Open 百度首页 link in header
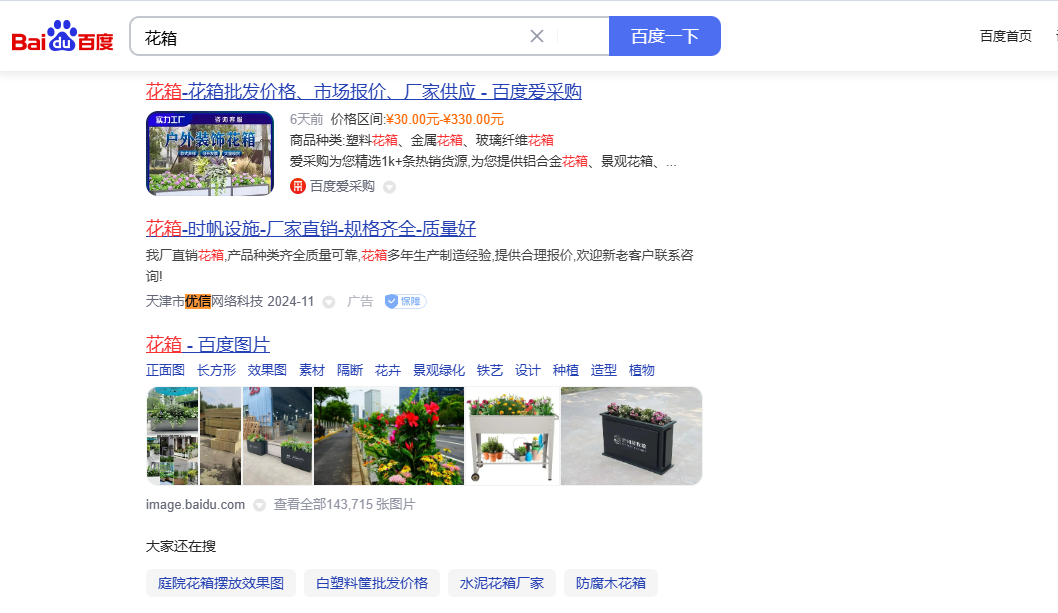1058x613 pixels. point(1005,36)
